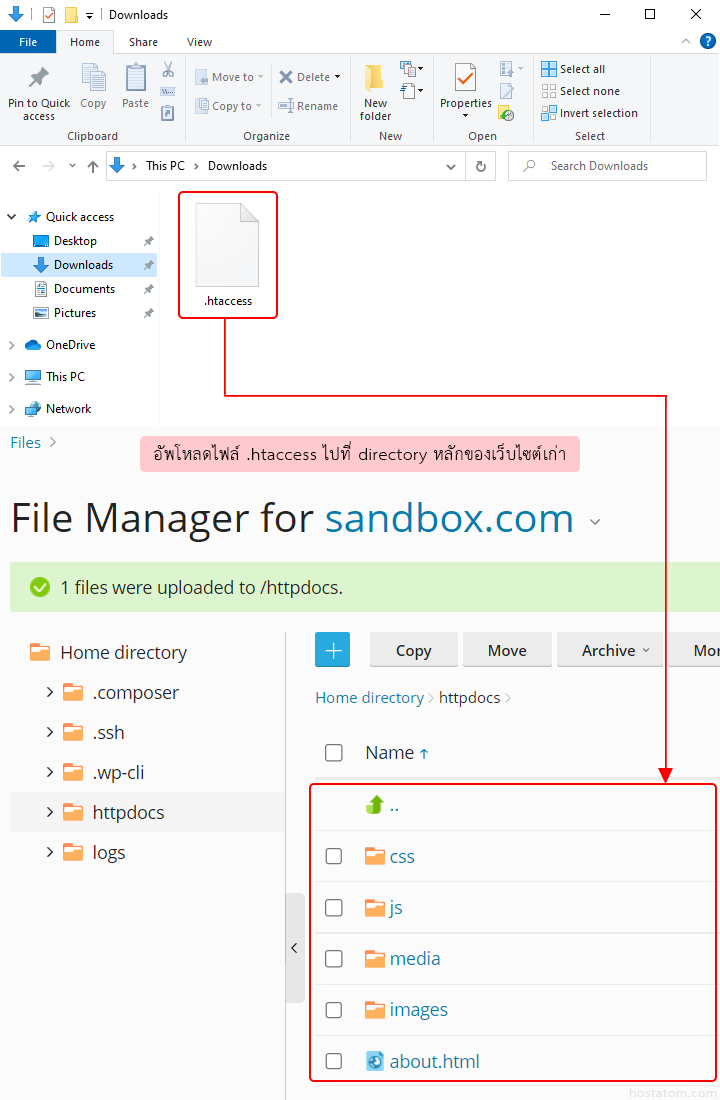Click the refresh button beside address bar
Viewport: 720px width, 1100px height.
coord(481,166)
